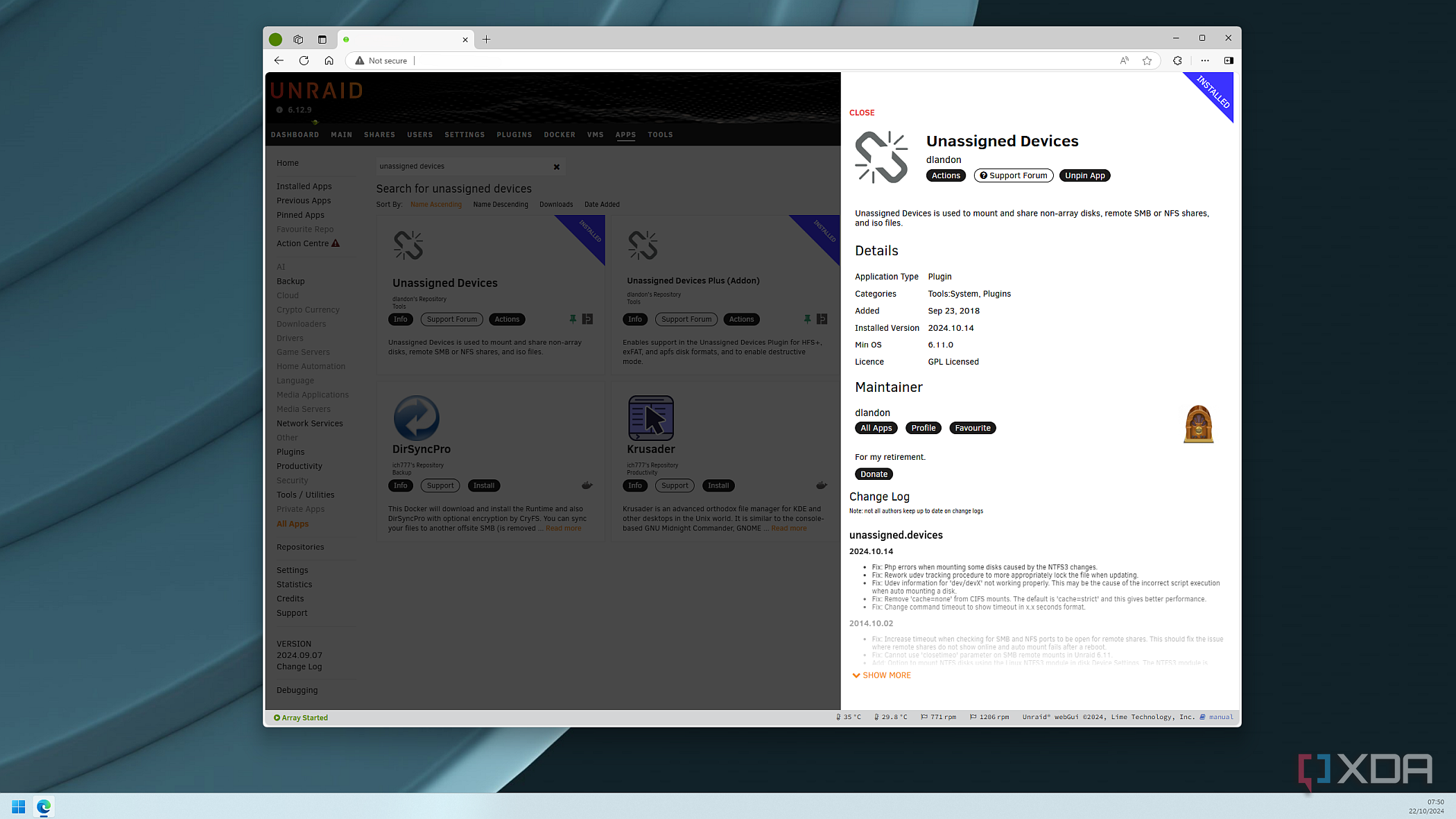The image size is (1456, 819).
Task: Click plugin icon on Unassigned Devices card
Action: coord(587,319)
